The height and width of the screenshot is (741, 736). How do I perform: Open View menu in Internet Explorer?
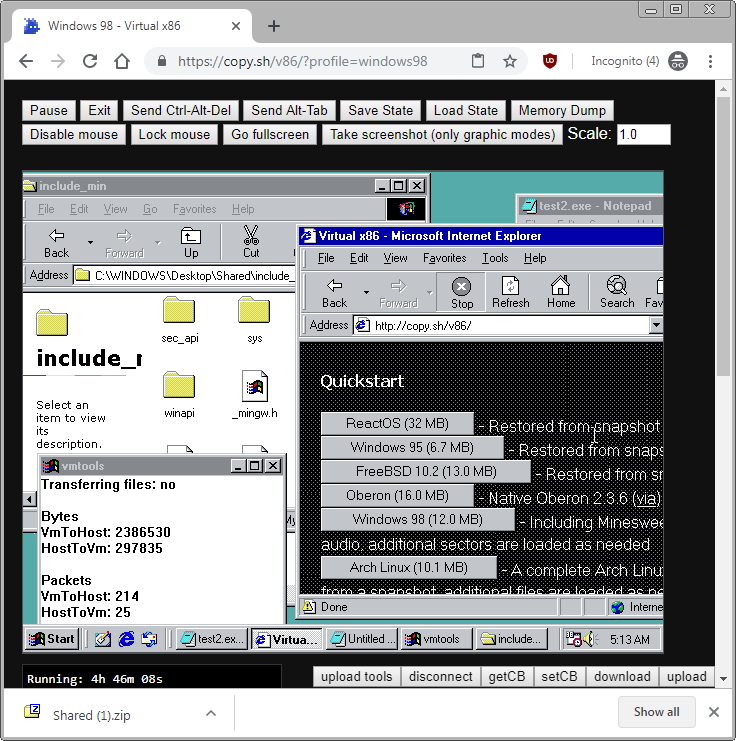395,258
